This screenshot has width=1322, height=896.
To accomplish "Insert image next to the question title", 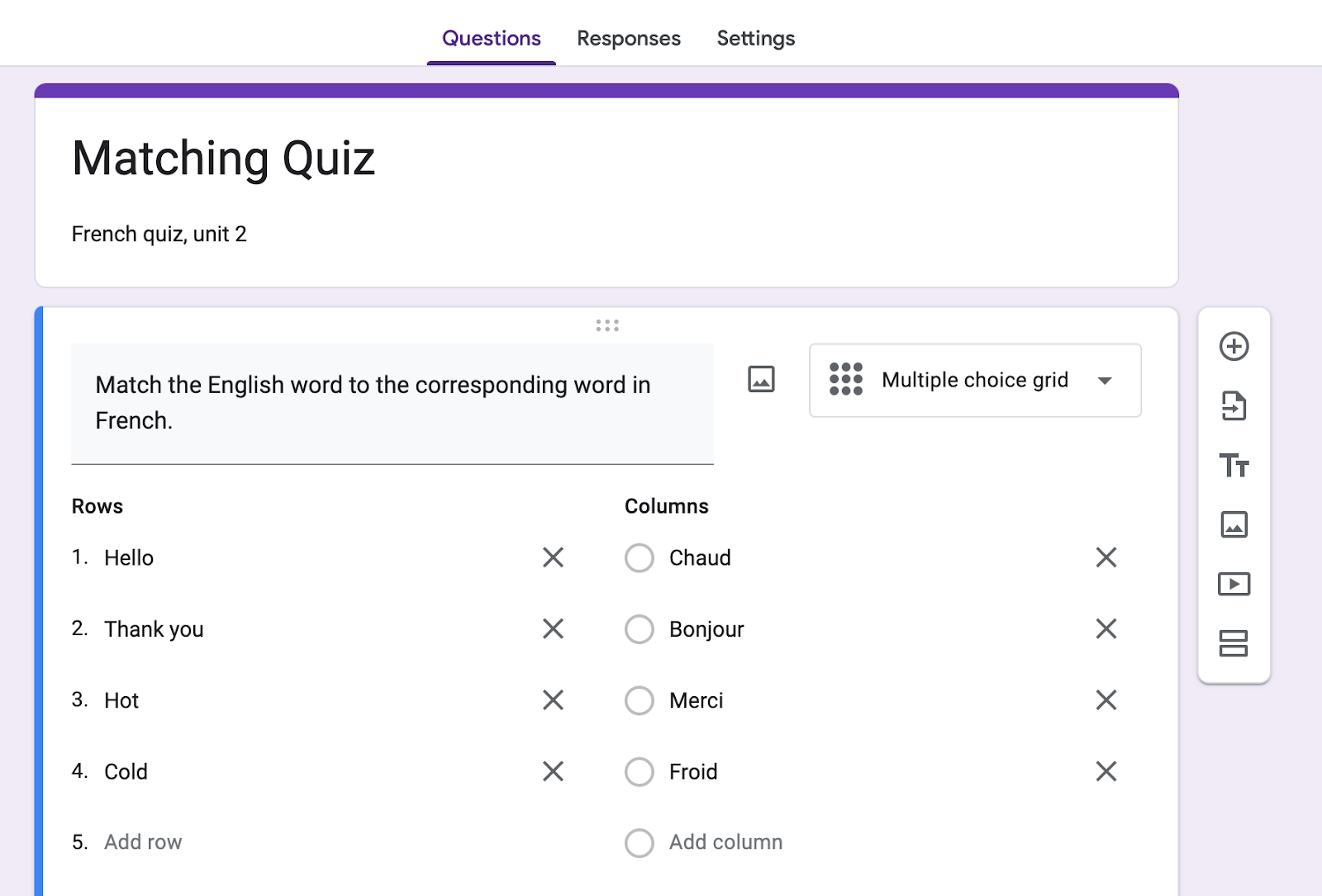I will click(761, 379).
